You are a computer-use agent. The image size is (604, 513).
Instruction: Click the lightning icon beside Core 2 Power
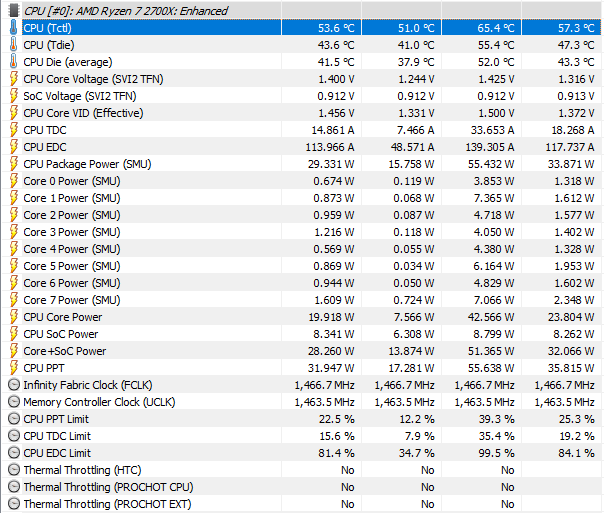(13, 215)
